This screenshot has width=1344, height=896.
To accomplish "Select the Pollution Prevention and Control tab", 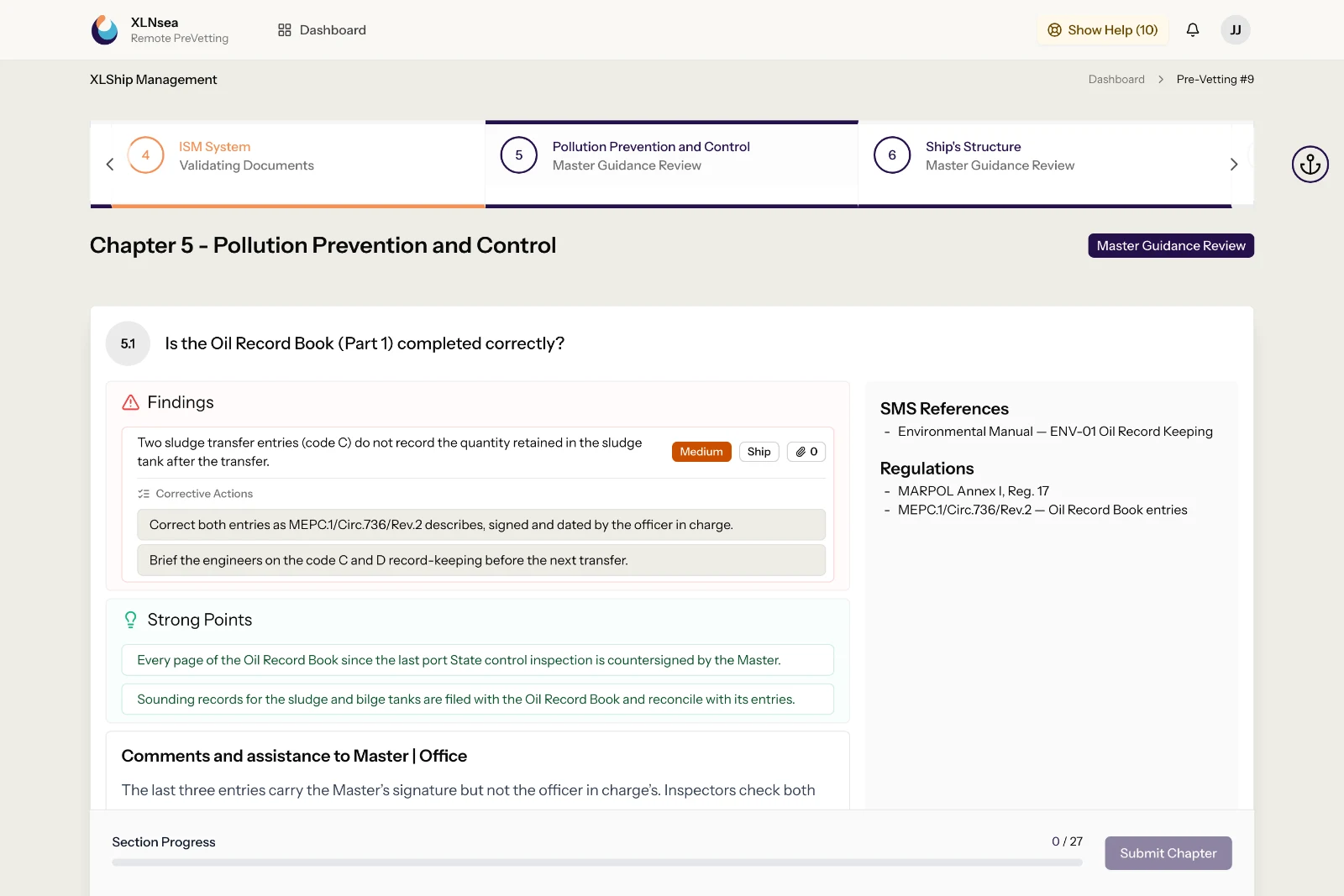I will click(672, 165).
